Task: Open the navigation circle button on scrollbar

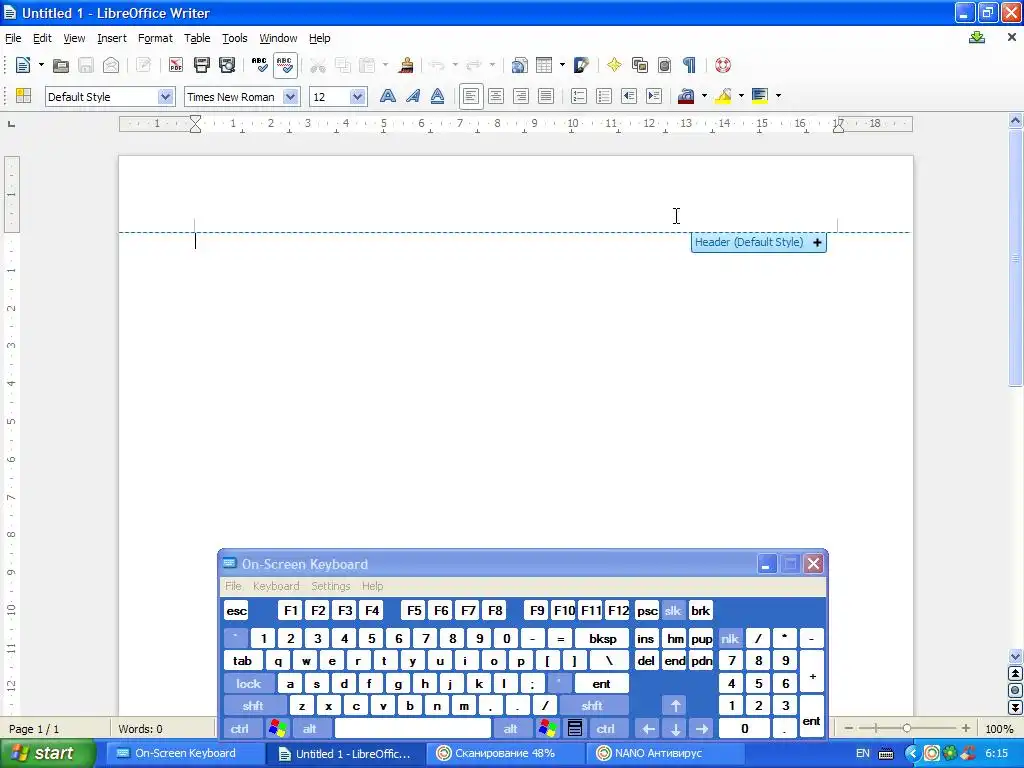Action: [x=1015, y=690]
